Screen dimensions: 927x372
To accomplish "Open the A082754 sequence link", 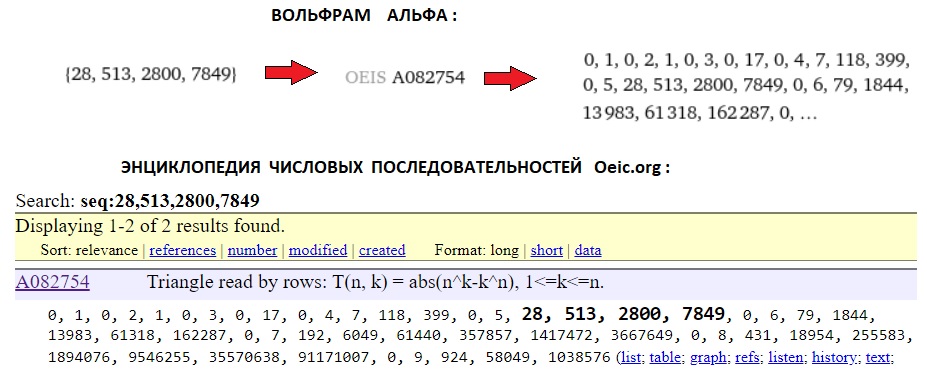I will click(53, 282).
